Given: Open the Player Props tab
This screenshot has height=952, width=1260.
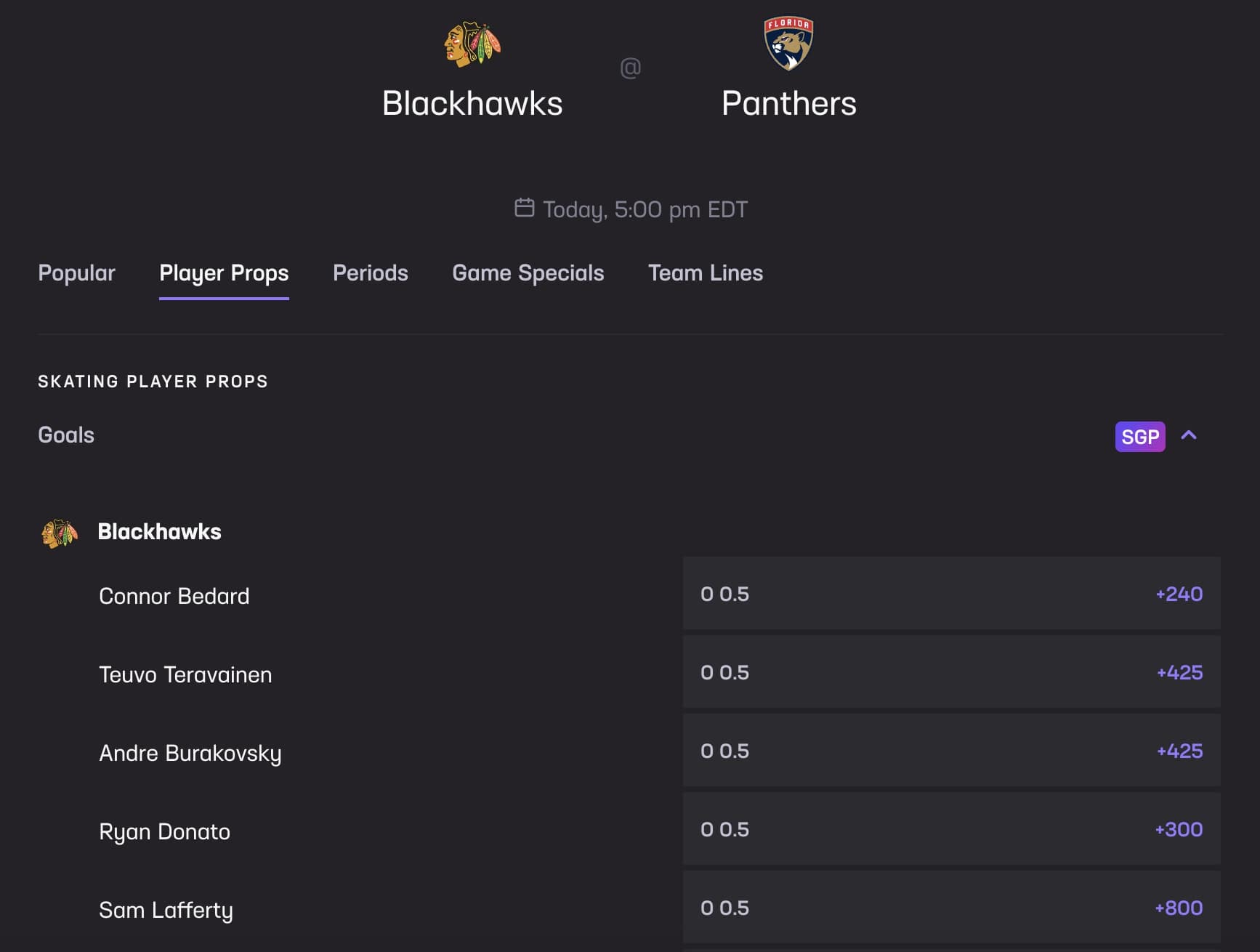Looking at the screenshot, I should click(224, 273).
